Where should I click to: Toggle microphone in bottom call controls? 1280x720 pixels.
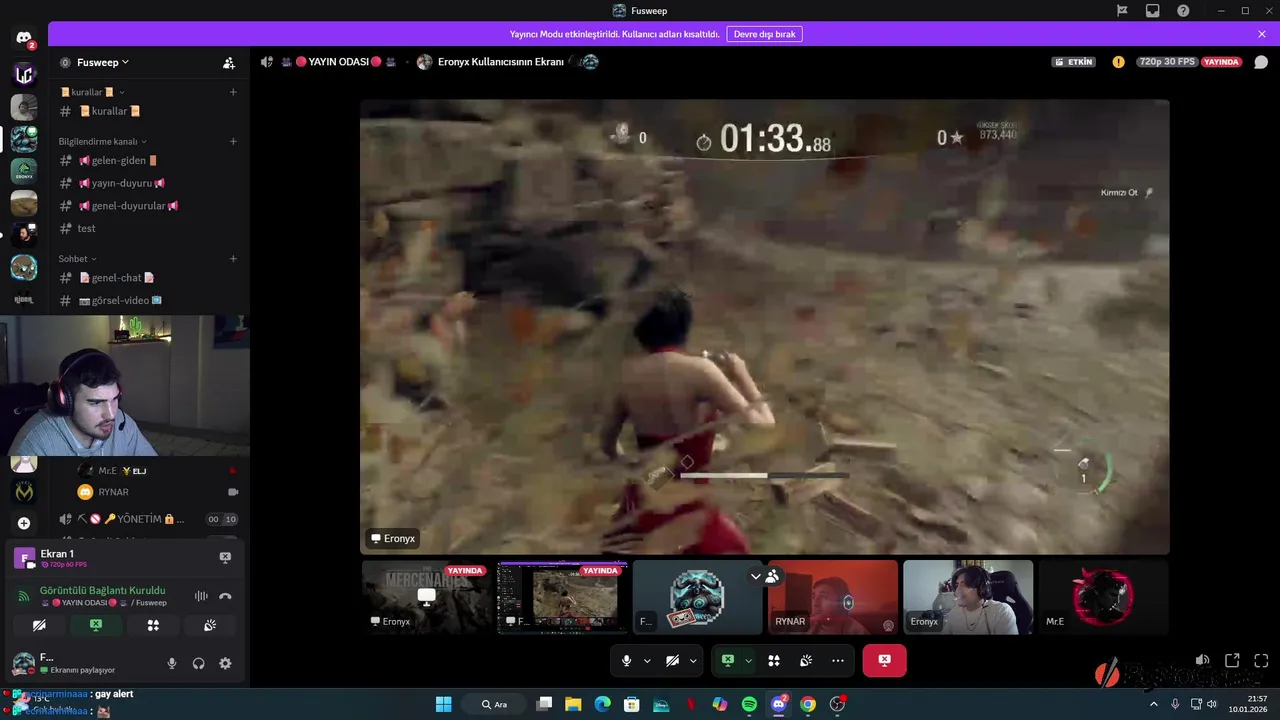pos(627,661)
